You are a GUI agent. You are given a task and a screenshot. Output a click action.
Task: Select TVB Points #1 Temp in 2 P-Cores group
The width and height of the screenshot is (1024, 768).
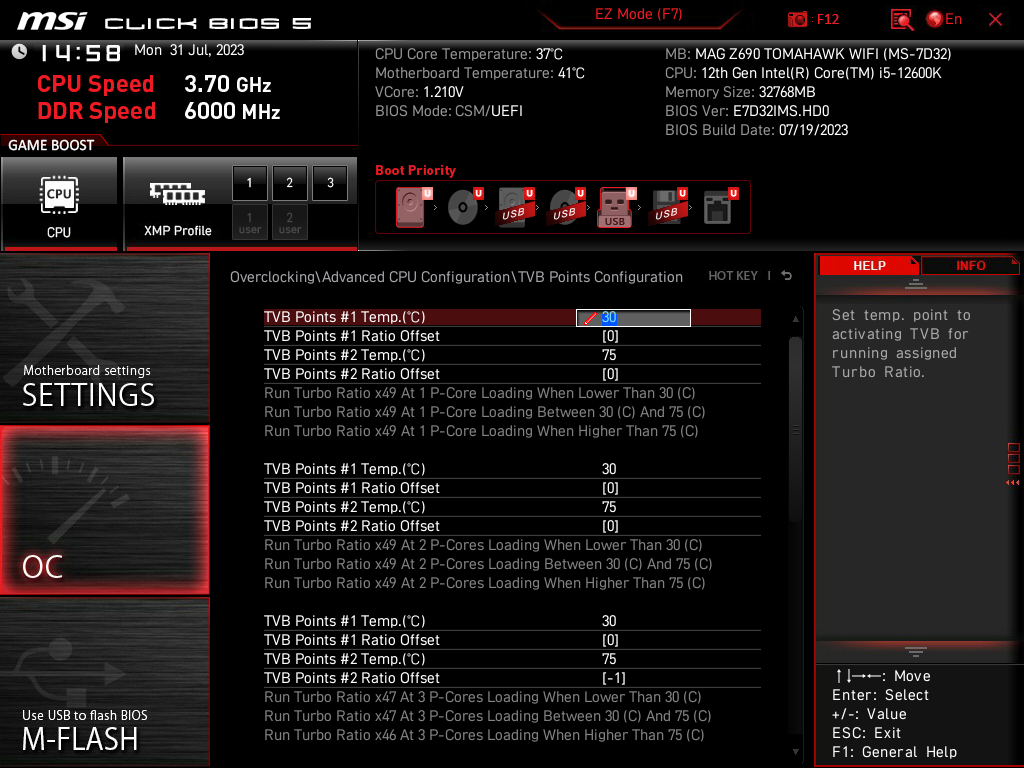[512, 470]
